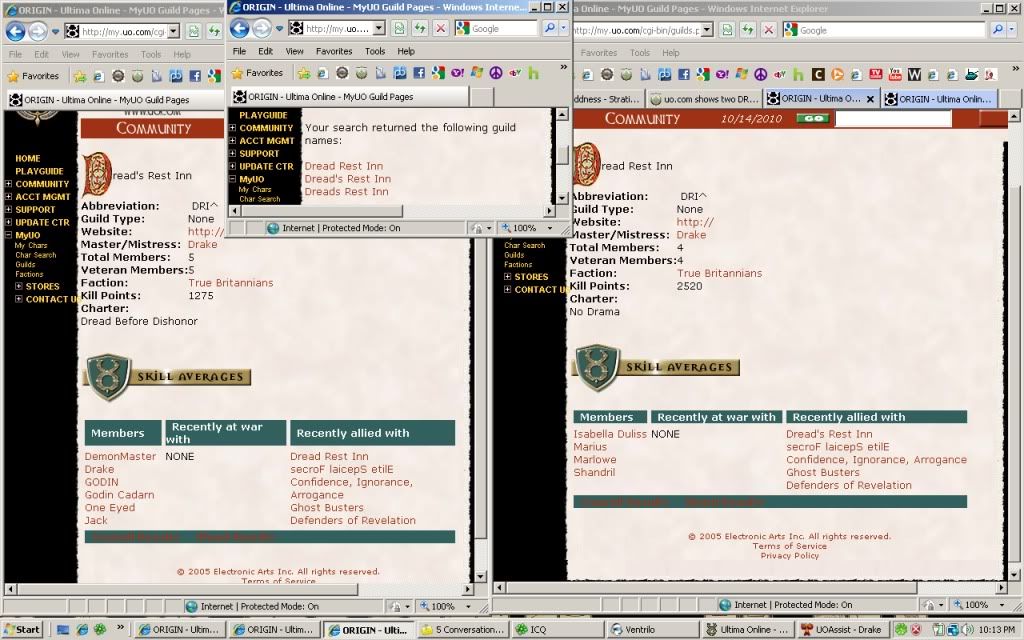Open Yahoo bookmark in front window favorites bar
This screenshot has height=640, width=1024.
point(457,73)
